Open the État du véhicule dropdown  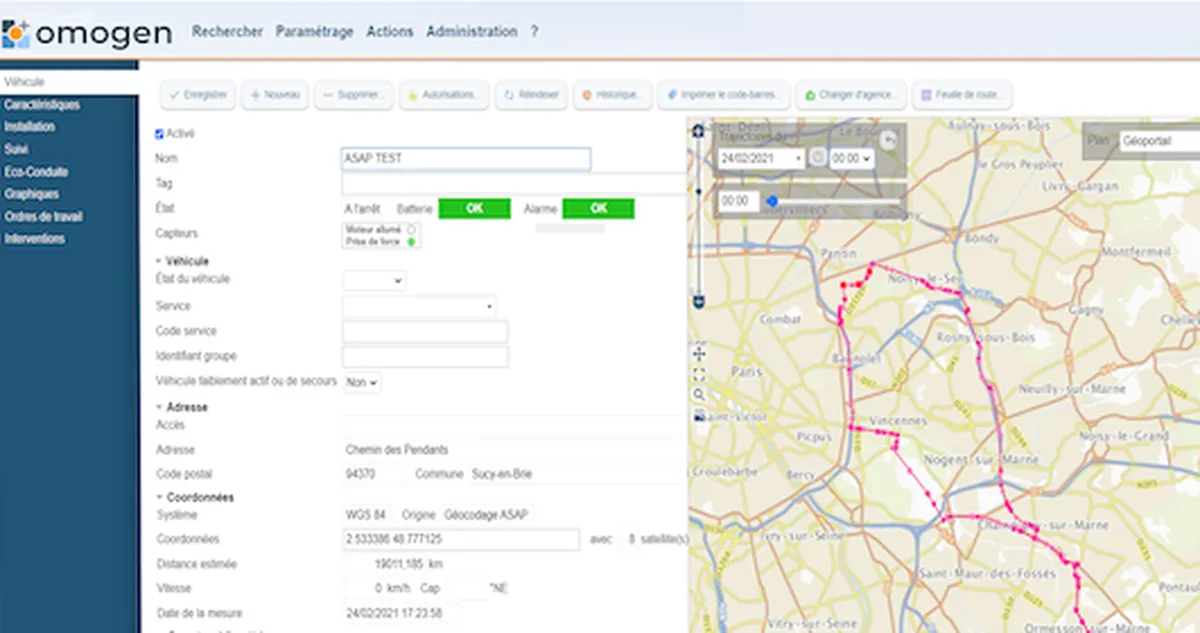(375, 281)
